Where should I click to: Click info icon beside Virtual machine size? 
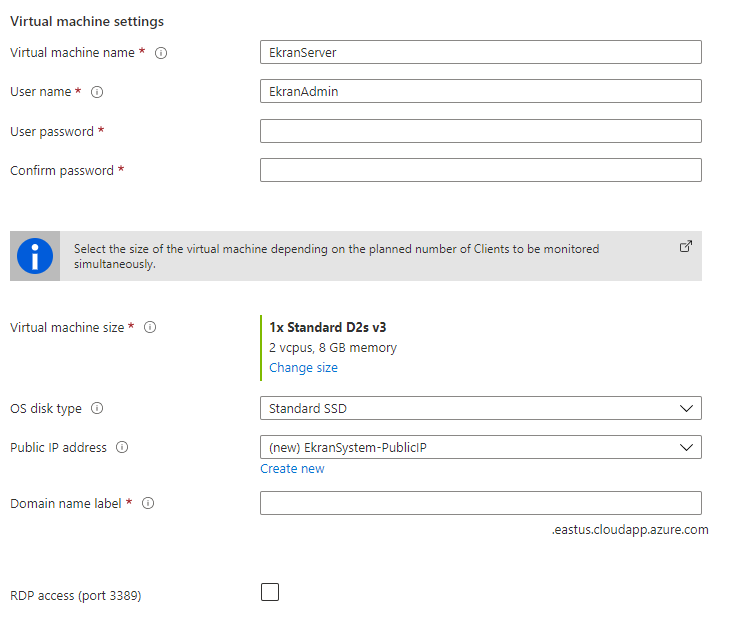(x=150, y=328)
